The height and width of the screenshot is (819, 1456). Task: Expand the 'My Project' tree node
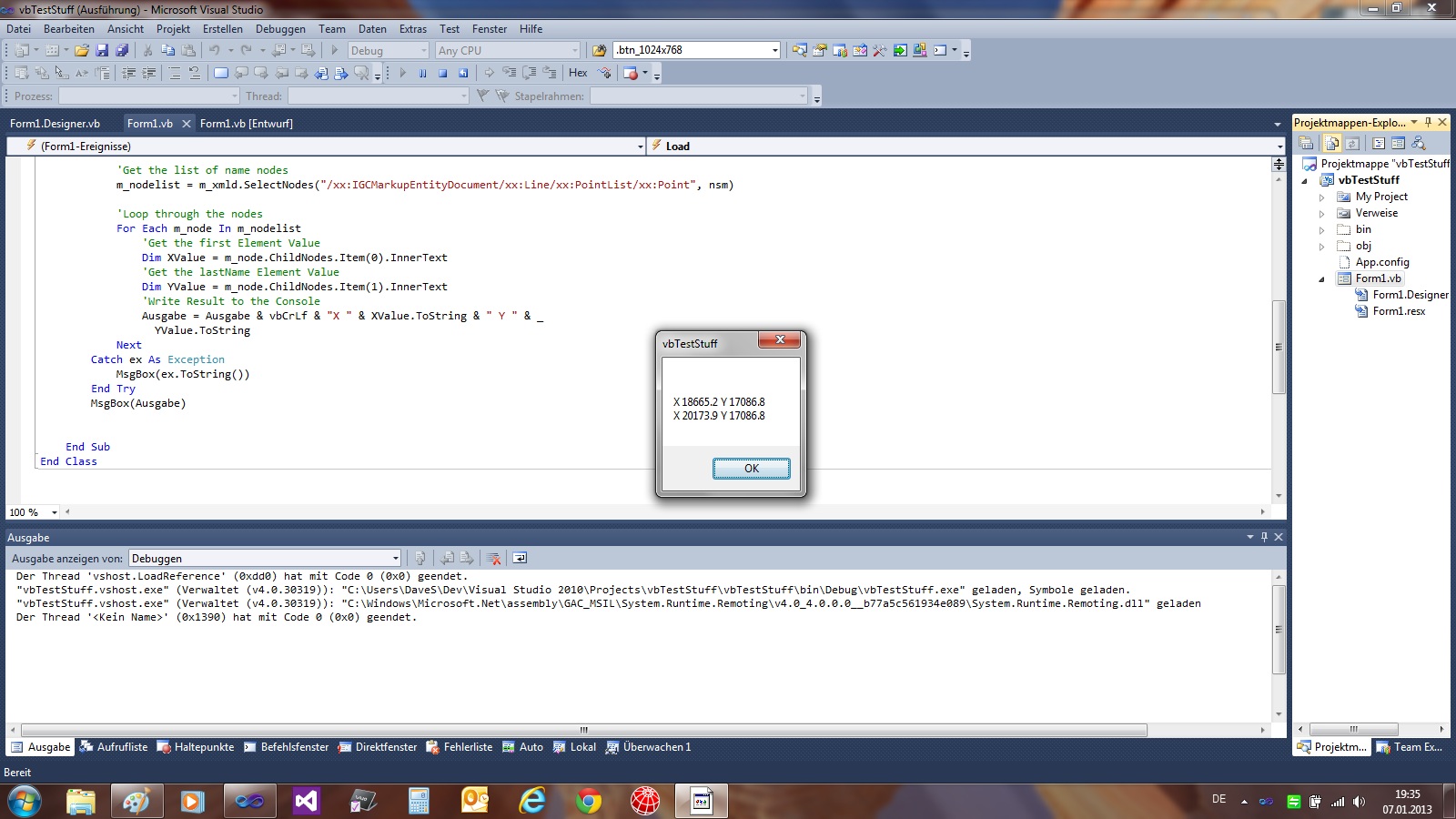point(1322,197)
